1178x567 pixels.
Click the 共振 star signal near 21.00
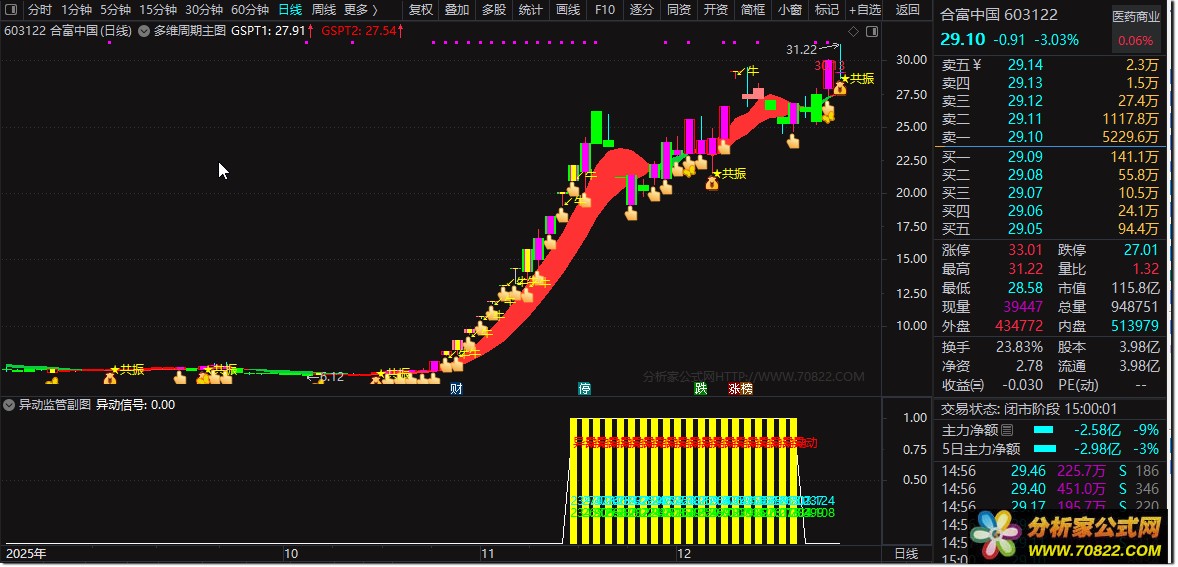(x=729, y=174)
